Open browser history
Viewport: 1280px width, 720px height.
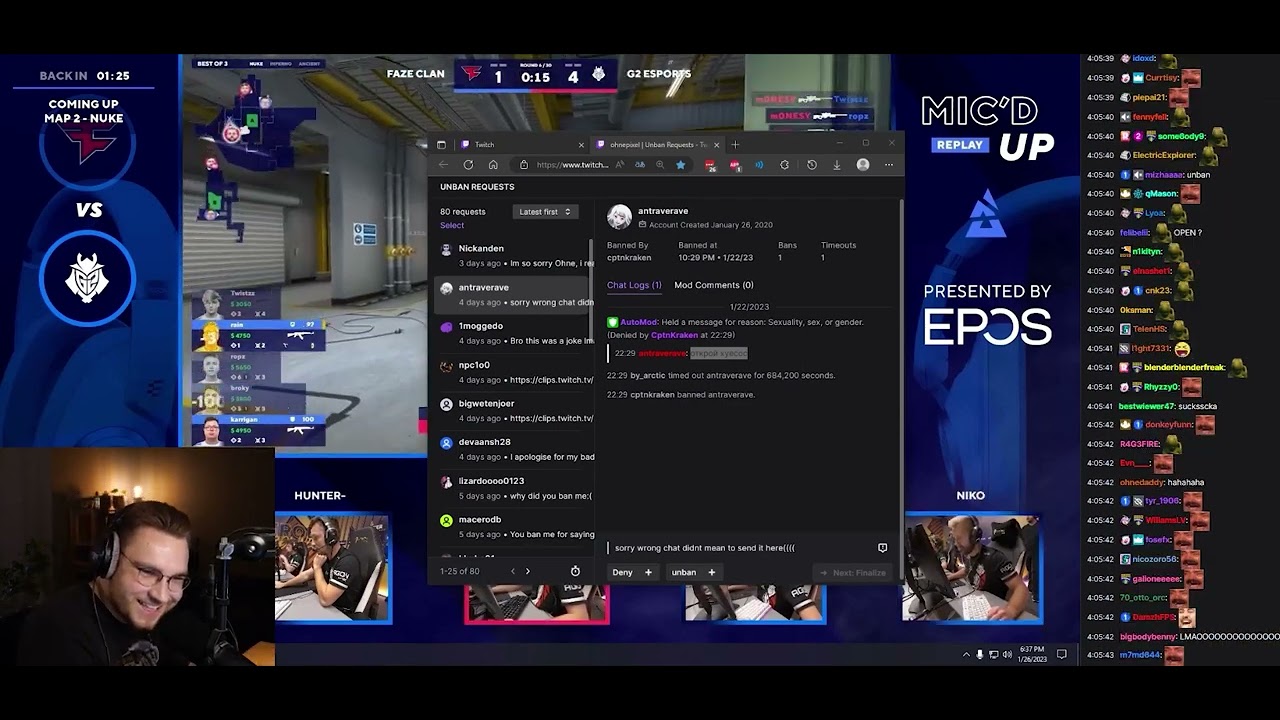(812, 165)
